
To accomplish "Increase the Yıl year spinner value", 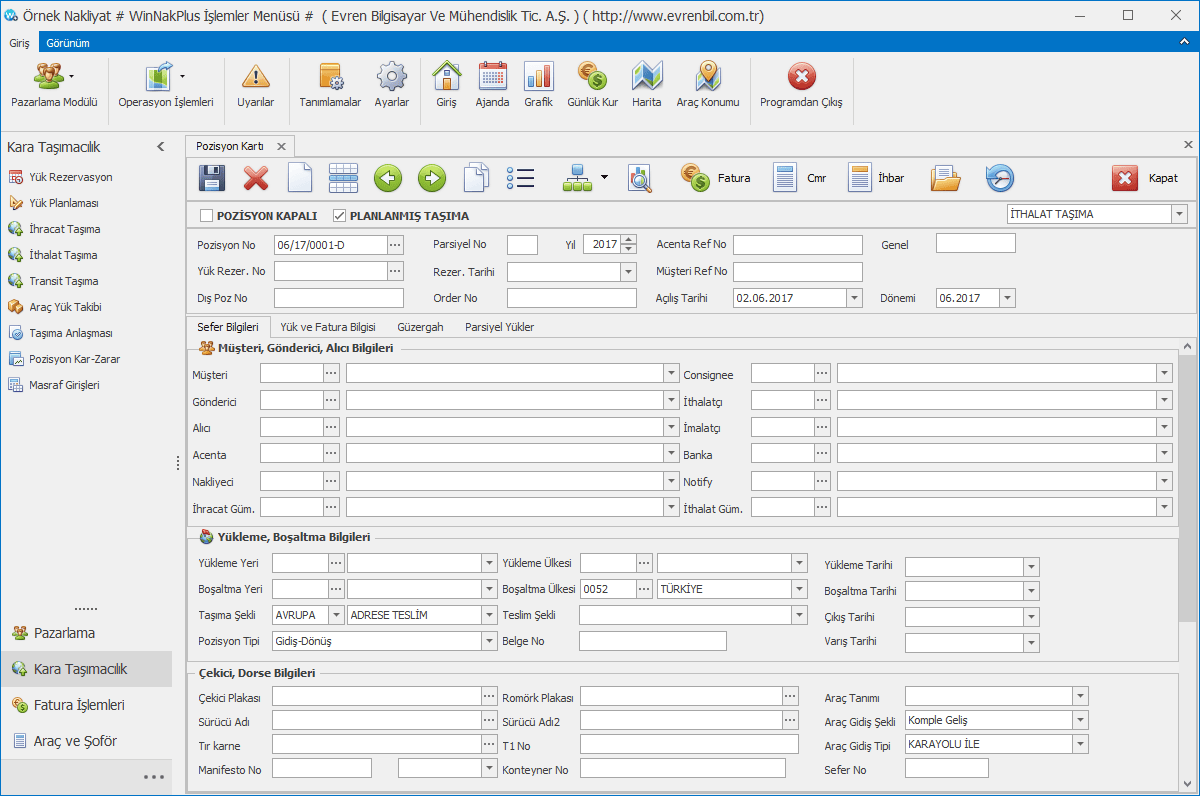I will (x=628, y=239).
